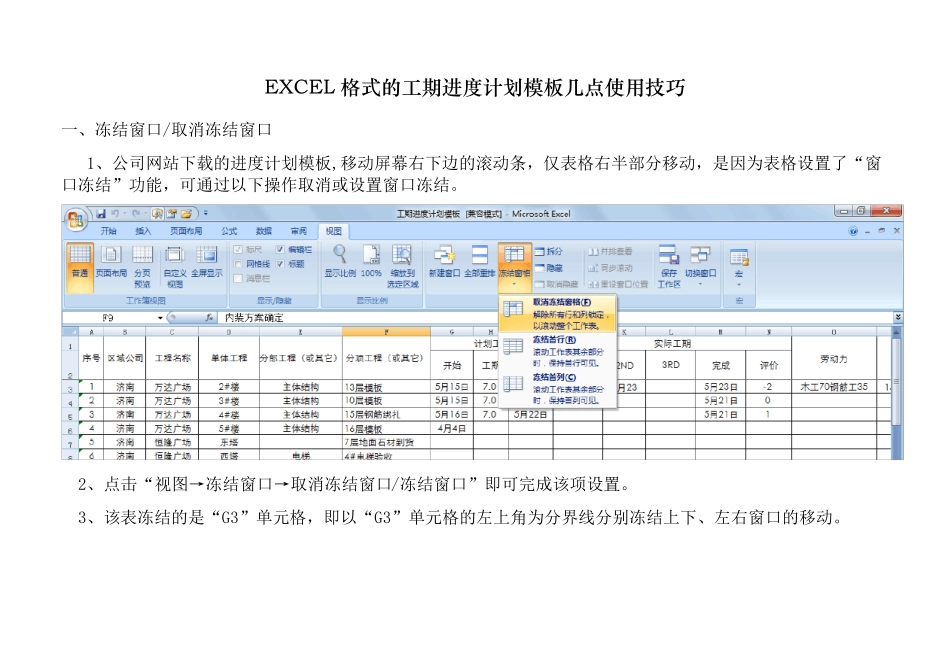Click the 拆分 split command

(548, 251)
